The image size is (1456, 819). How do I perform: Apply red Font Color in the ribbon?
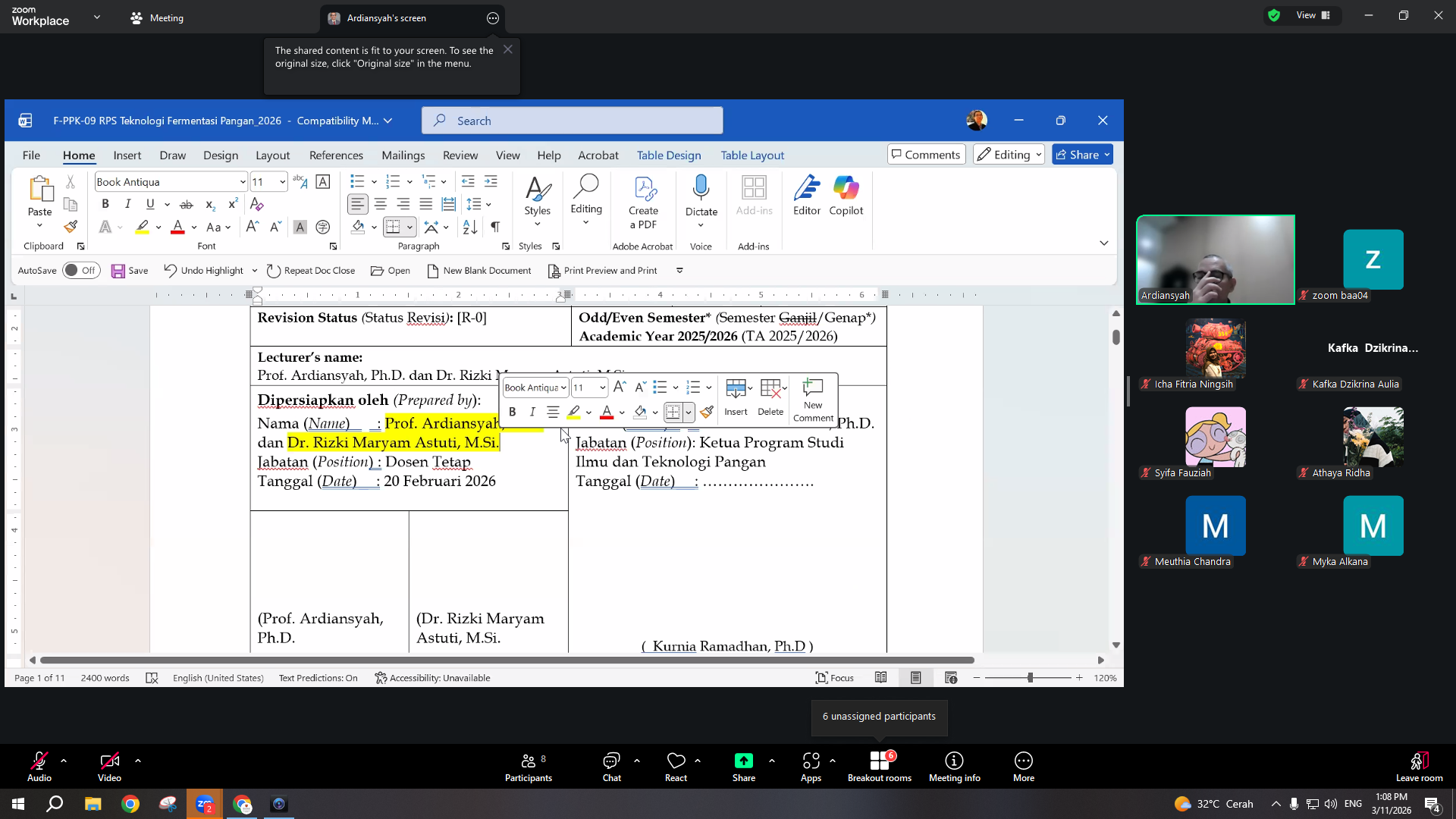click(178, 227)
